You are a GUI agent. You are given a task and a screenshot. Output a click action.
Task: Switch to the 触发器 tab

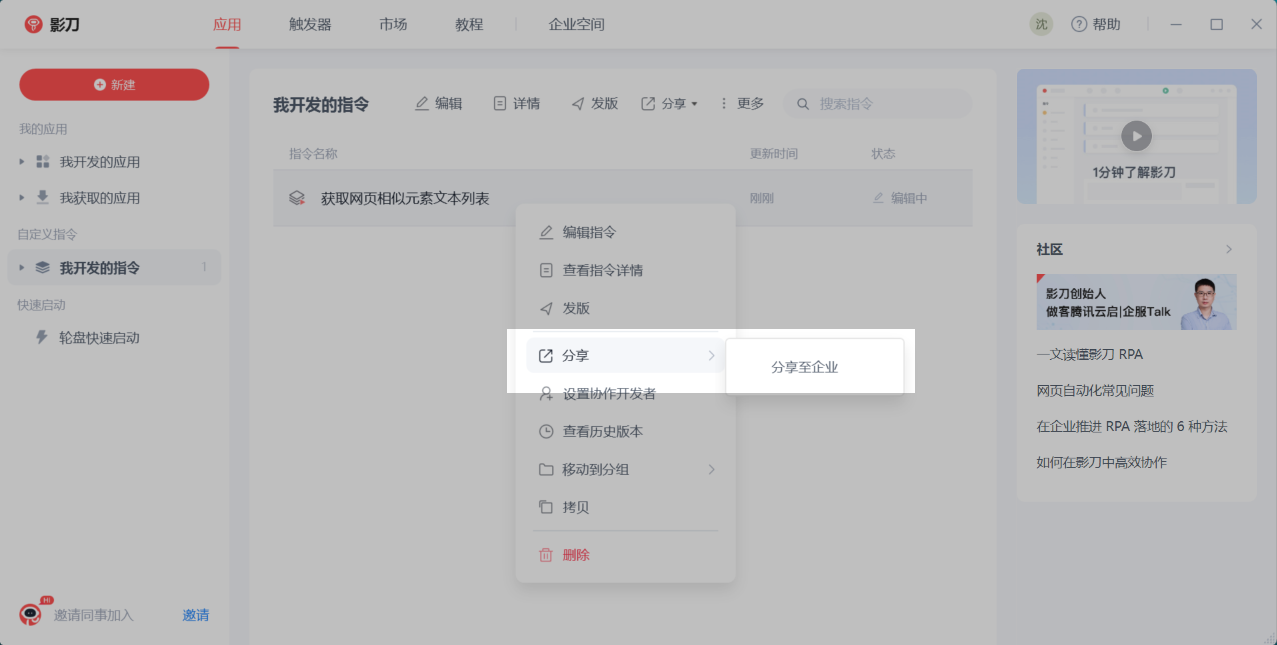(x=310, y=24)
